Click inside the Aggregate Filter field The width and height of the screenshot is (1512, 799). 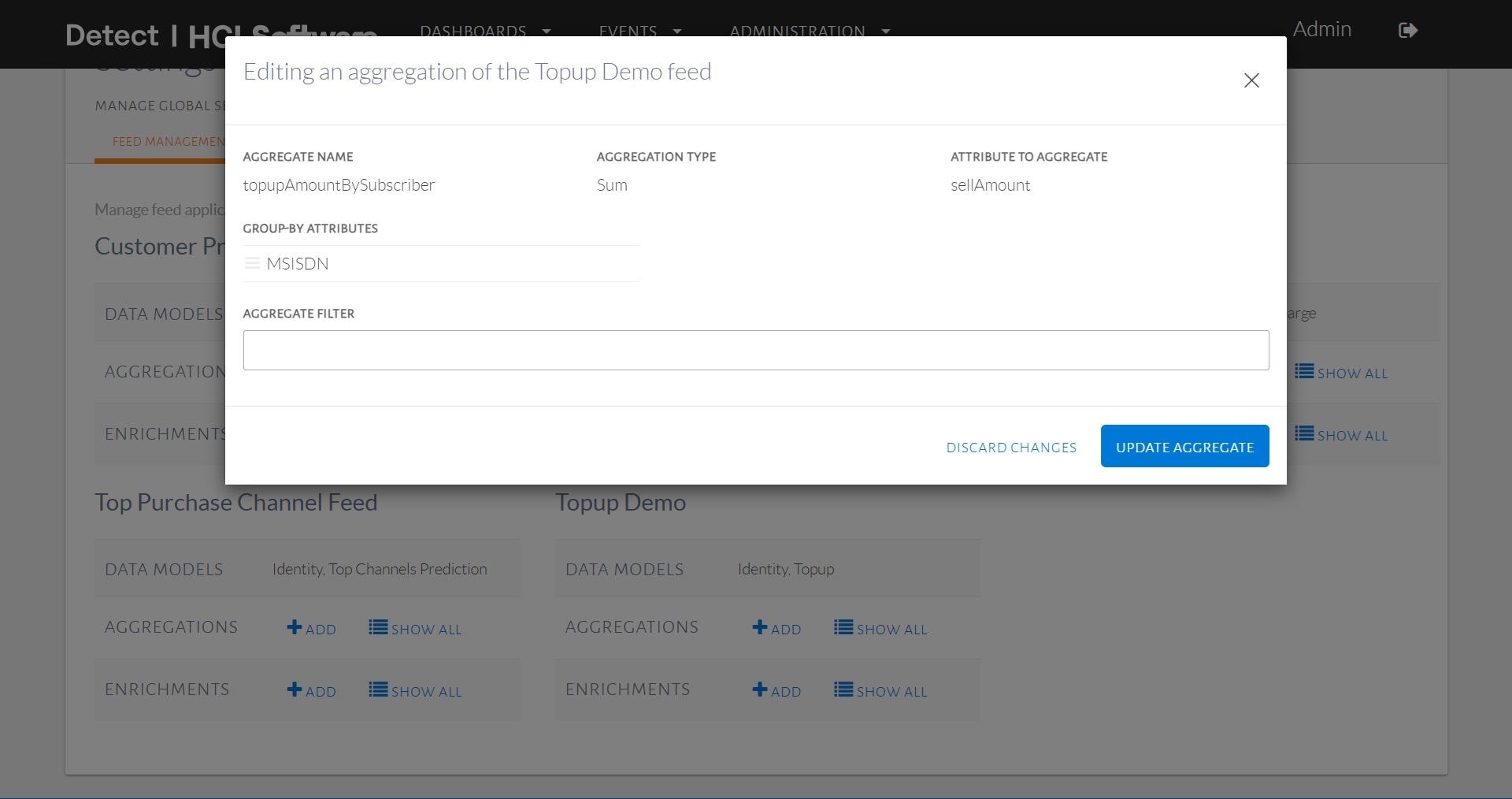click(x=755, y=350)
